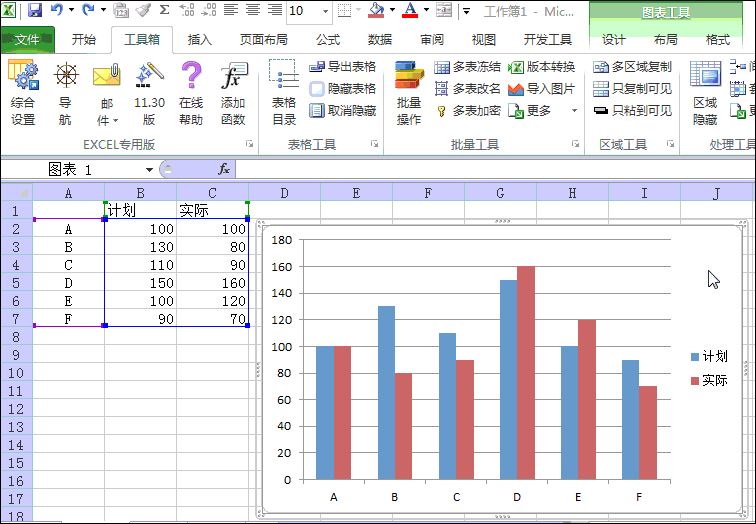Toggle 取消隐藏 unhide sheets option

pos(343,111)
